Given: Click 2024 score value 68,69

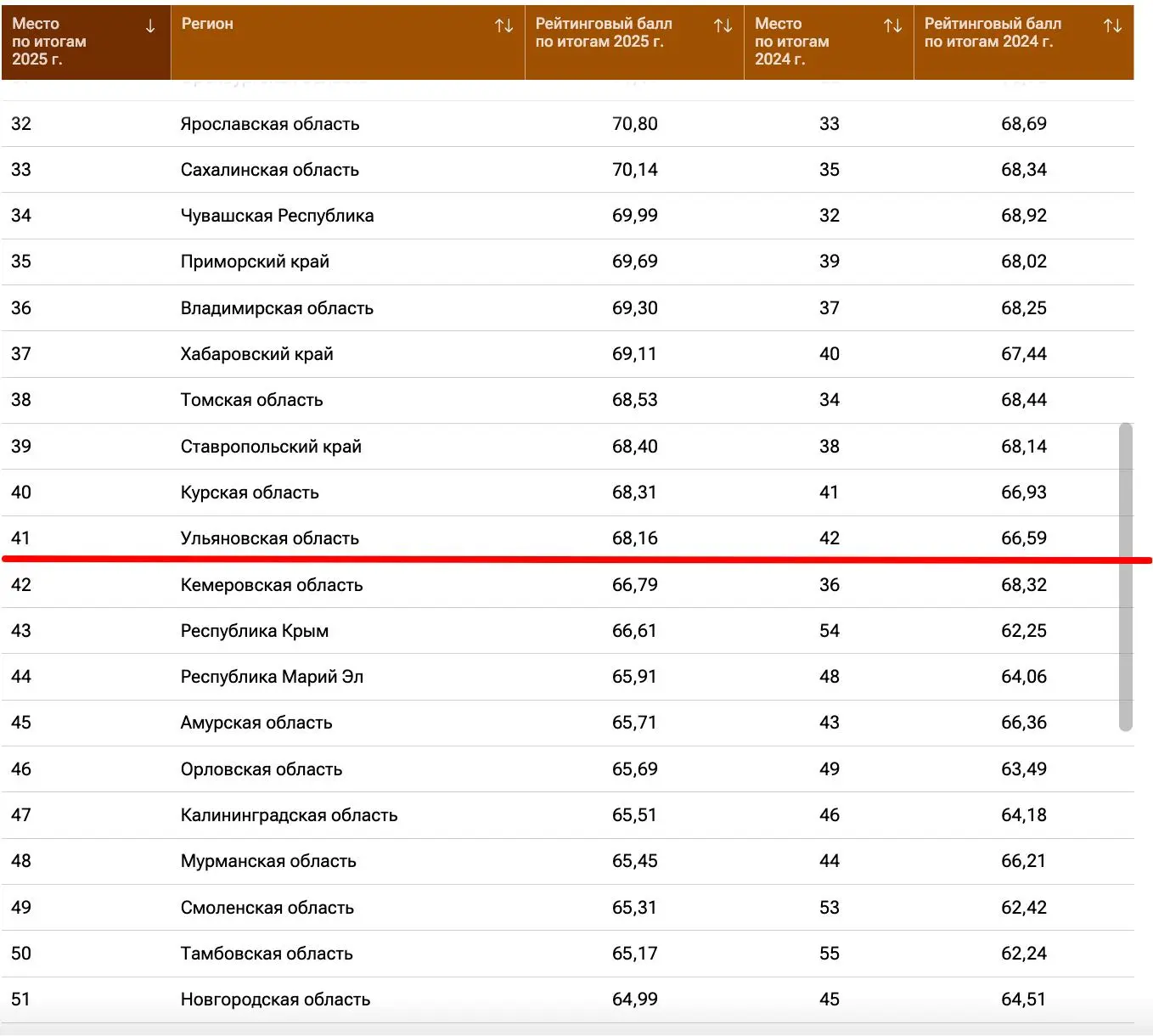Looking at the screenshot, I should pyautogui.click(x=1024, y=124).
